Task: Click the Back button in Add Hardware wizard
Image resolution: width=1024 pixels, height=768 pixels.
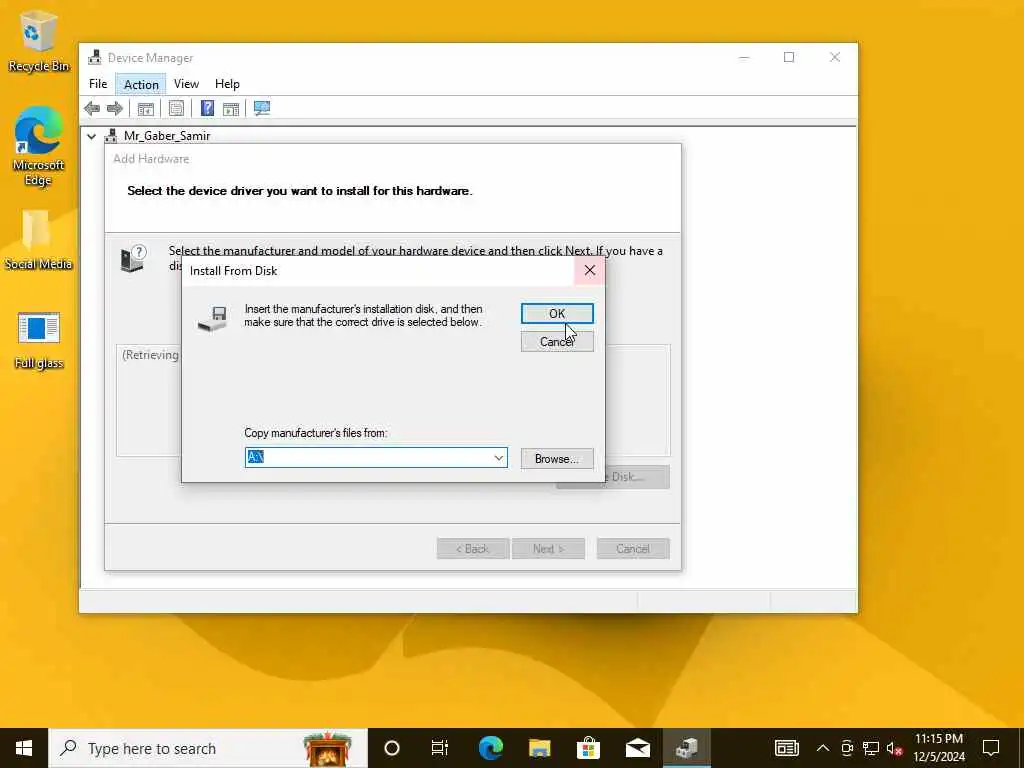Action: (x=473, y=549)
